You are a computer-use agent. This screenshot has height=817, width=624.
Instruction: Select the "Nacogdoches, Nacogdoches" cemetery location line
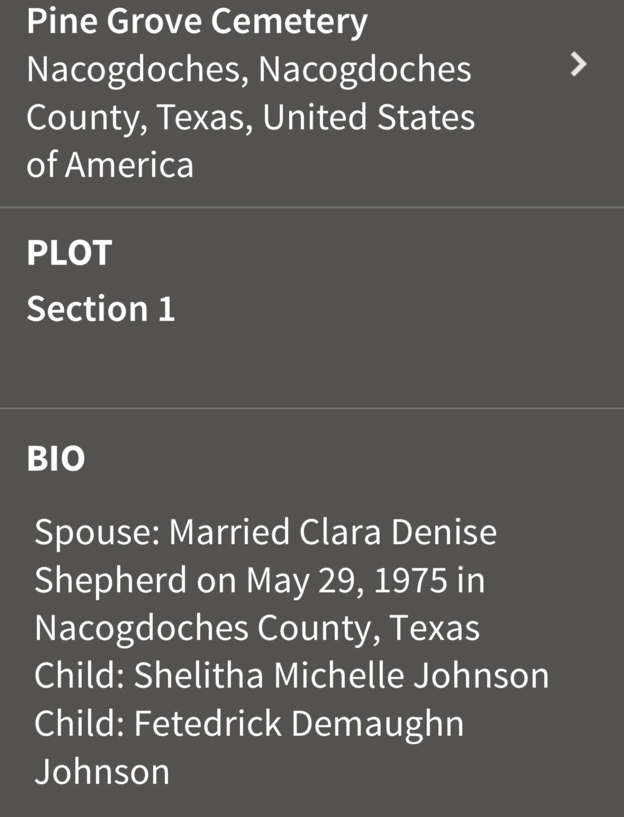tap(248, 70)
